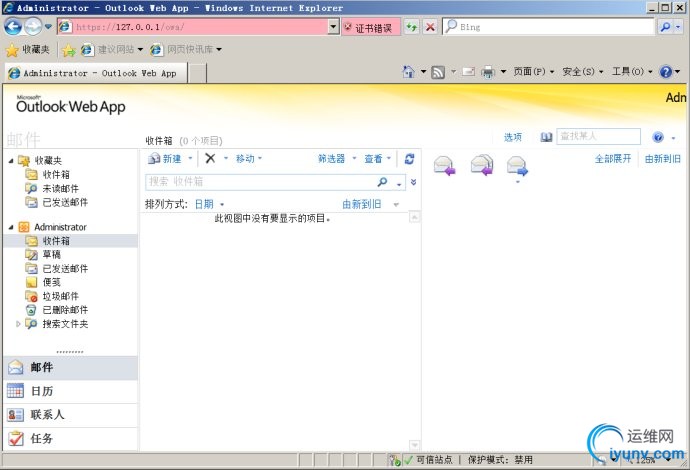Open the Suggested Sites (建议网站) link
Image resolution: width=690 pixels, height=470 pixels.
112,50
